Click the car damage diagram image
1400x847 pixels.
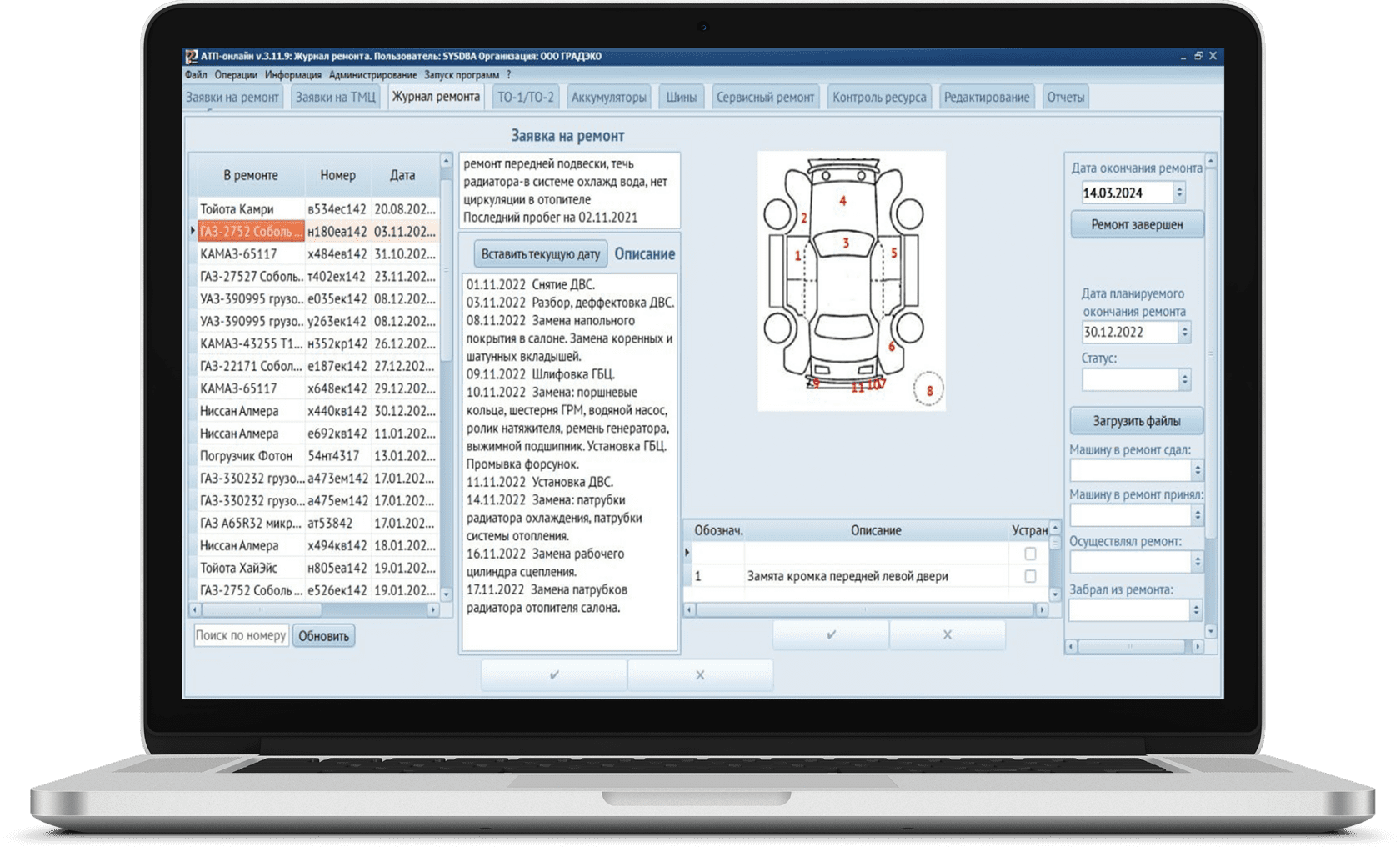(852, 281)
